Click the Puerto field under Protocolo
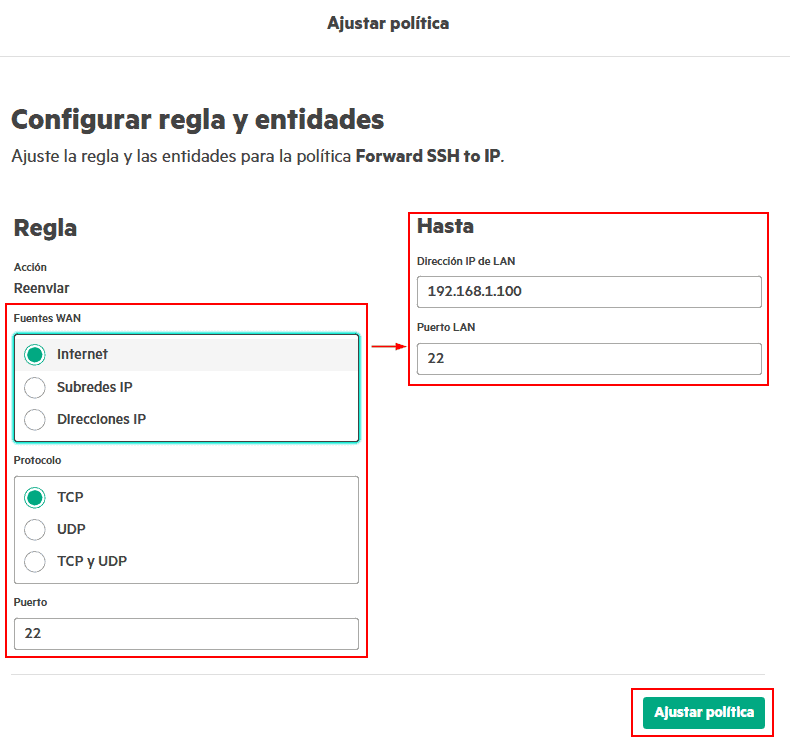This screenshot has width=790, height=749. click(x=186, y=634)
